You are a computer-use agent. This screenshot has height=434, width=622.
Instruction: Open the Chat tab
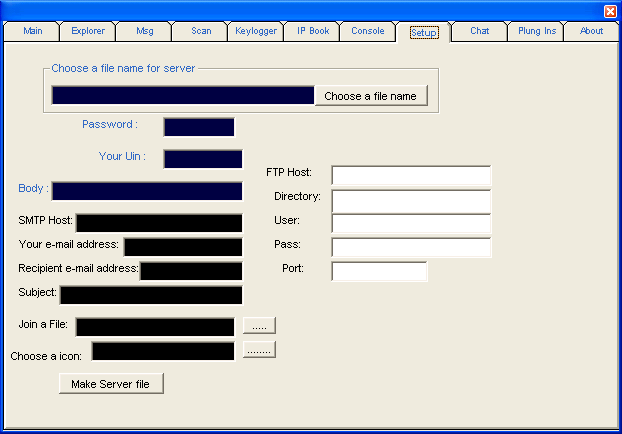[480, 31]
